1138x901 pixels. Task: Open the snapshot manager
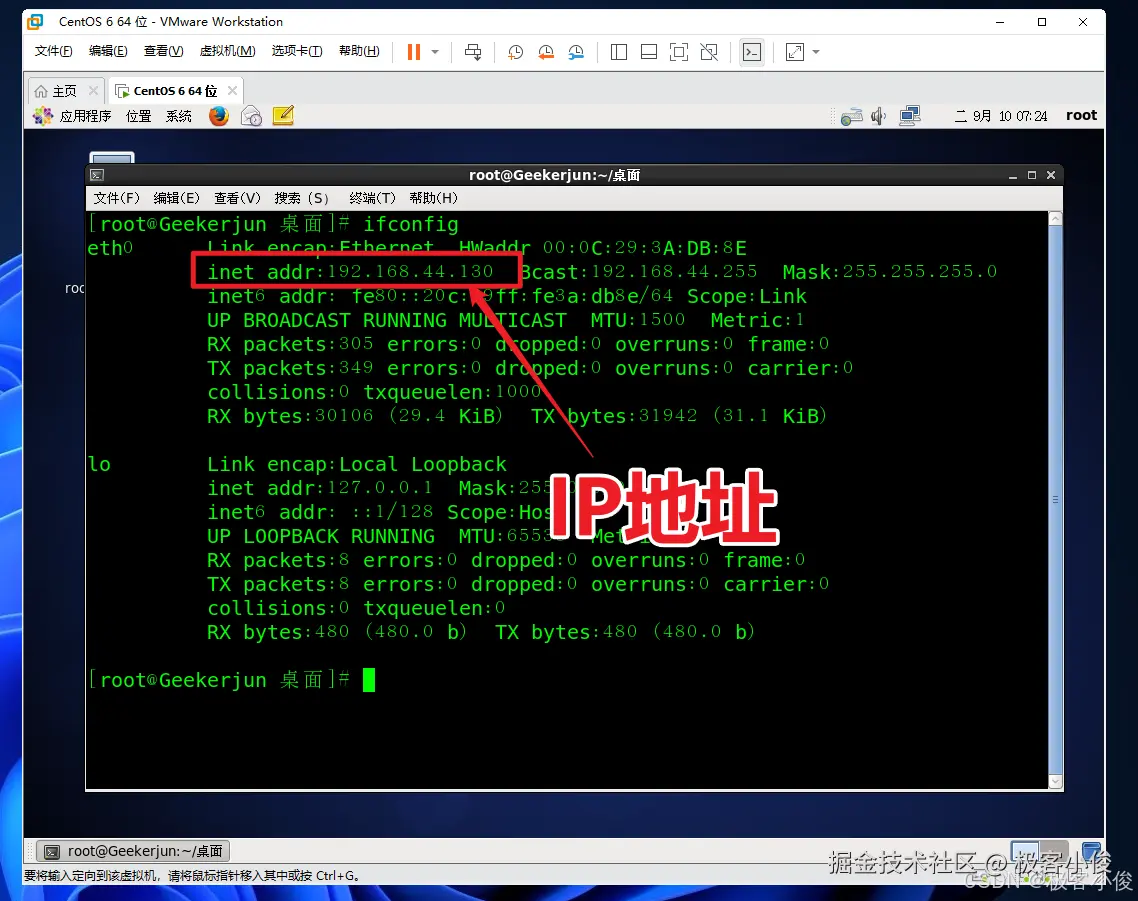pos(576,52)
